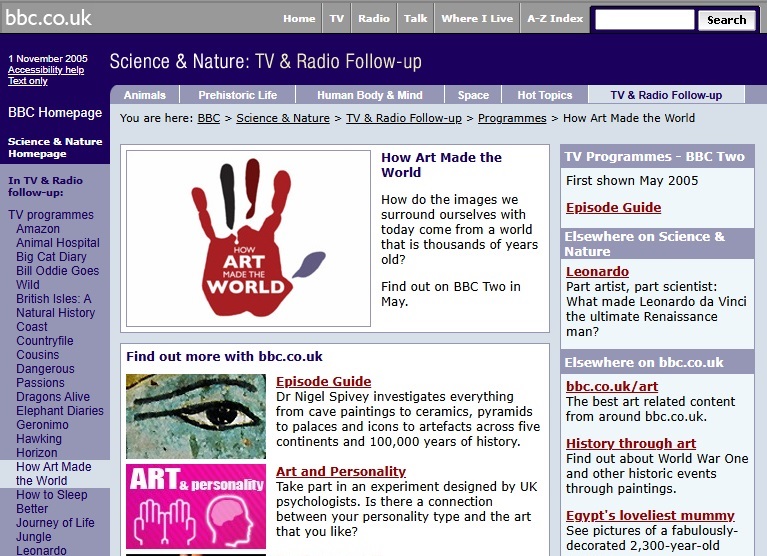Click the Search button
The height and width of the screenshot is (556, 767).
[x=726, y=20]
